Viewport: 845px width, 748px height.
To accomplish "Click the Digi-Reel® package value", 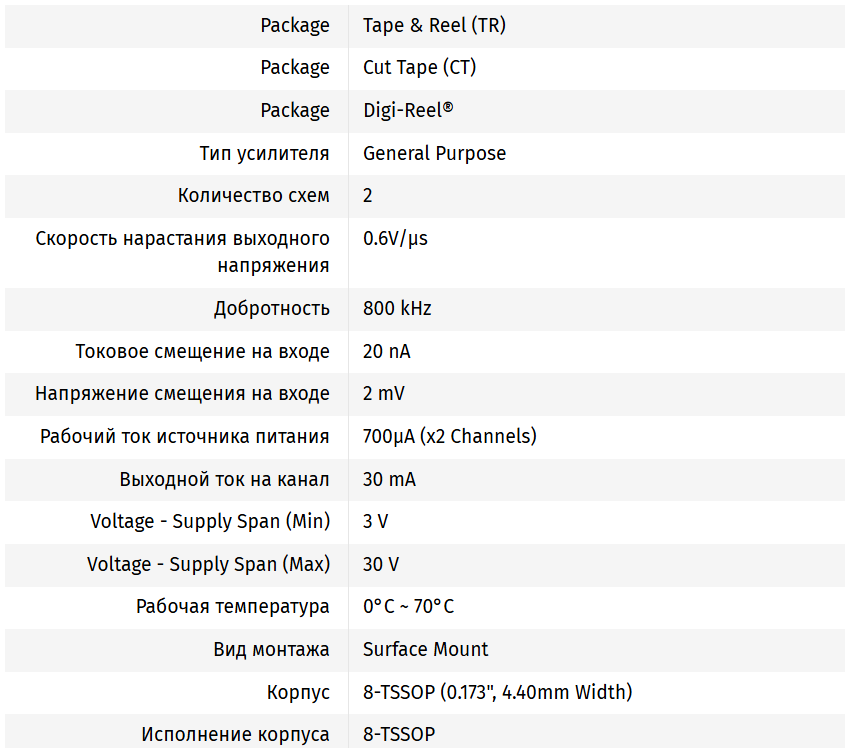I will click(x=408, y=111).
